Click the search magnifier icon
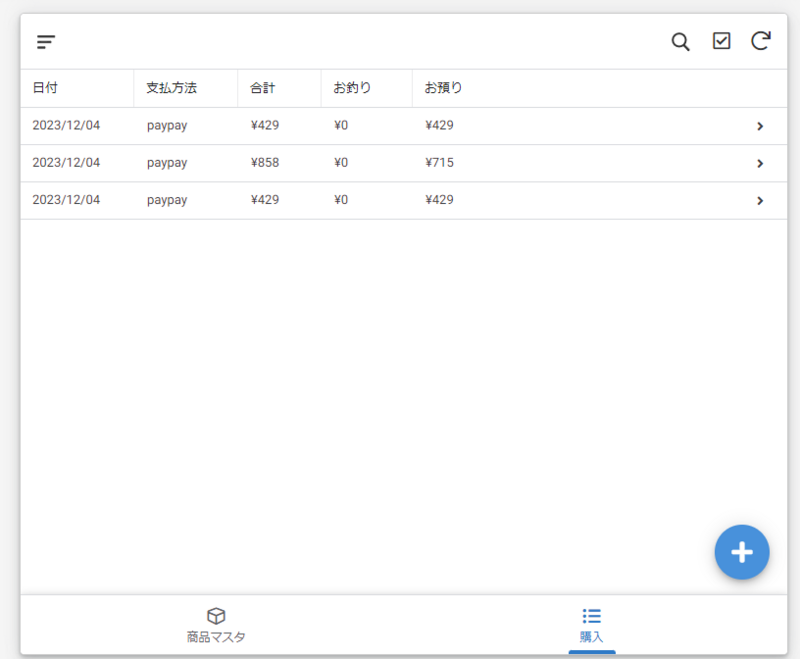 [680, 42]
